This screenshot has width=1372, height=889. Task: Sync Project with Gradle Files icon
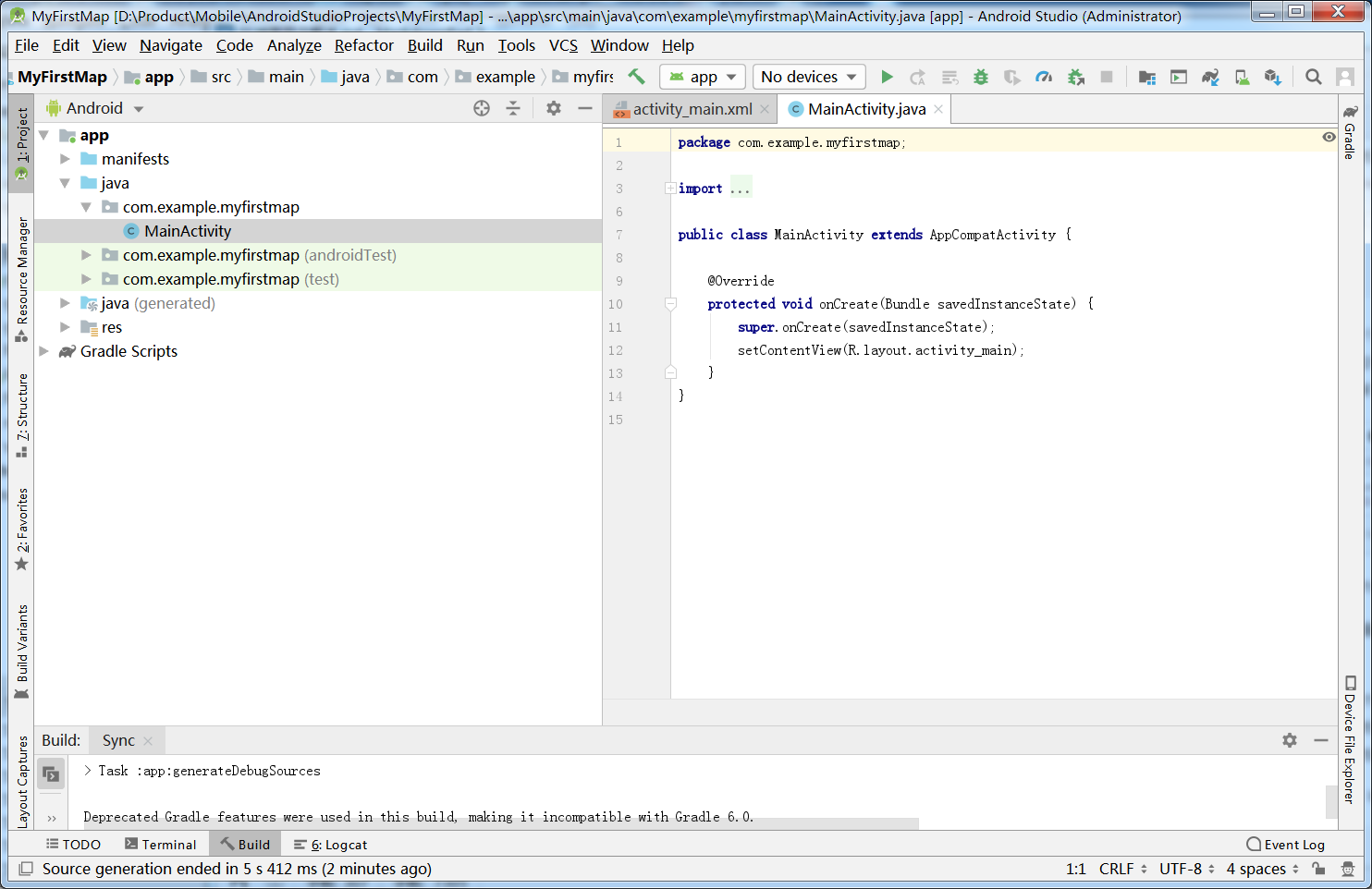1210,77
